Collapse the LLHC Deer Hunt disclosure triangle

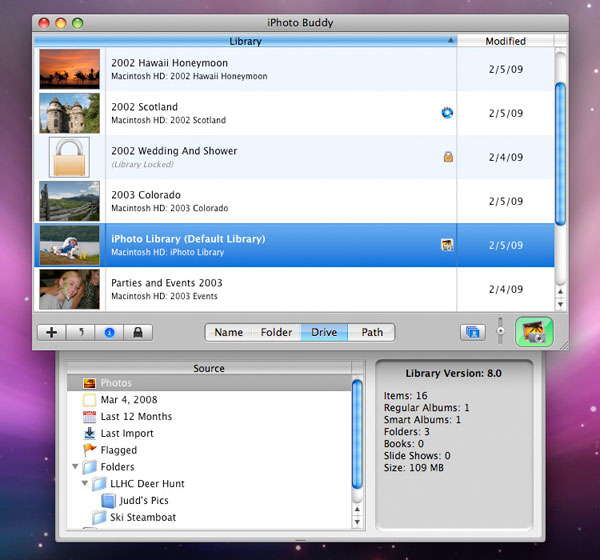pos(85,483)
